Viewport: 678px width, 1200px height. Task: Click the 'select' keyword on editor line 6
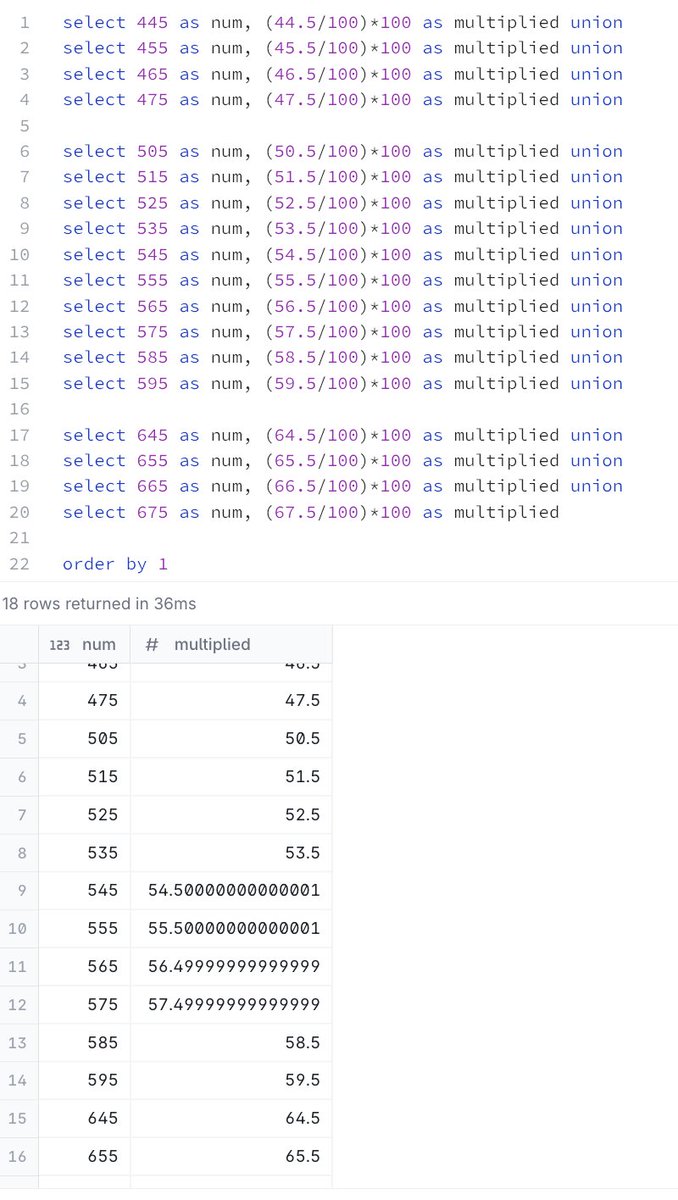coord(94,151)
